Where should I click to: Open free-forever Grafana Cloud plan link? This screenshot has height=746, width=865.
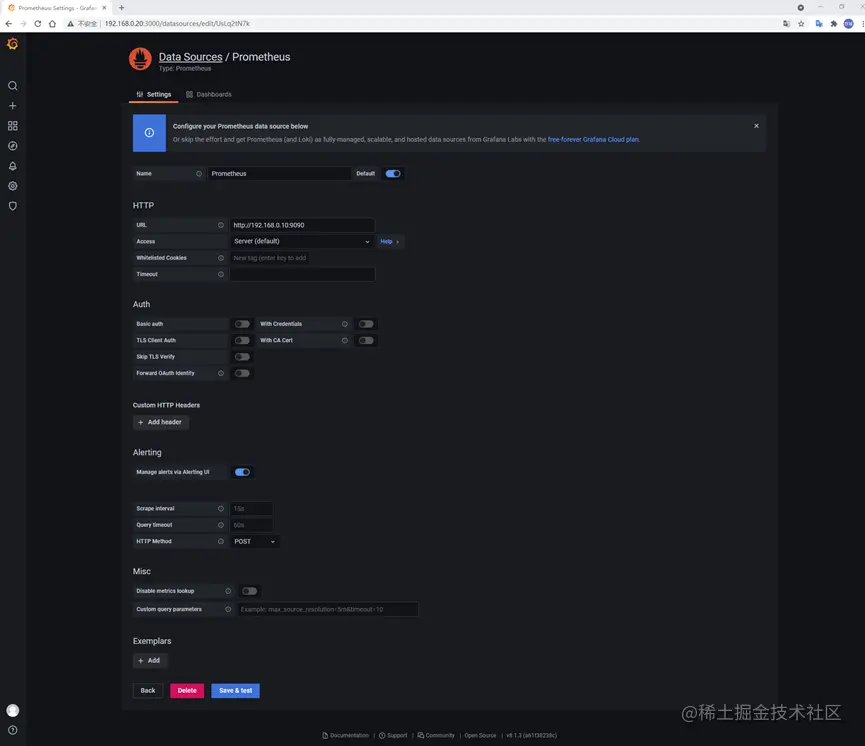[593, 140]
